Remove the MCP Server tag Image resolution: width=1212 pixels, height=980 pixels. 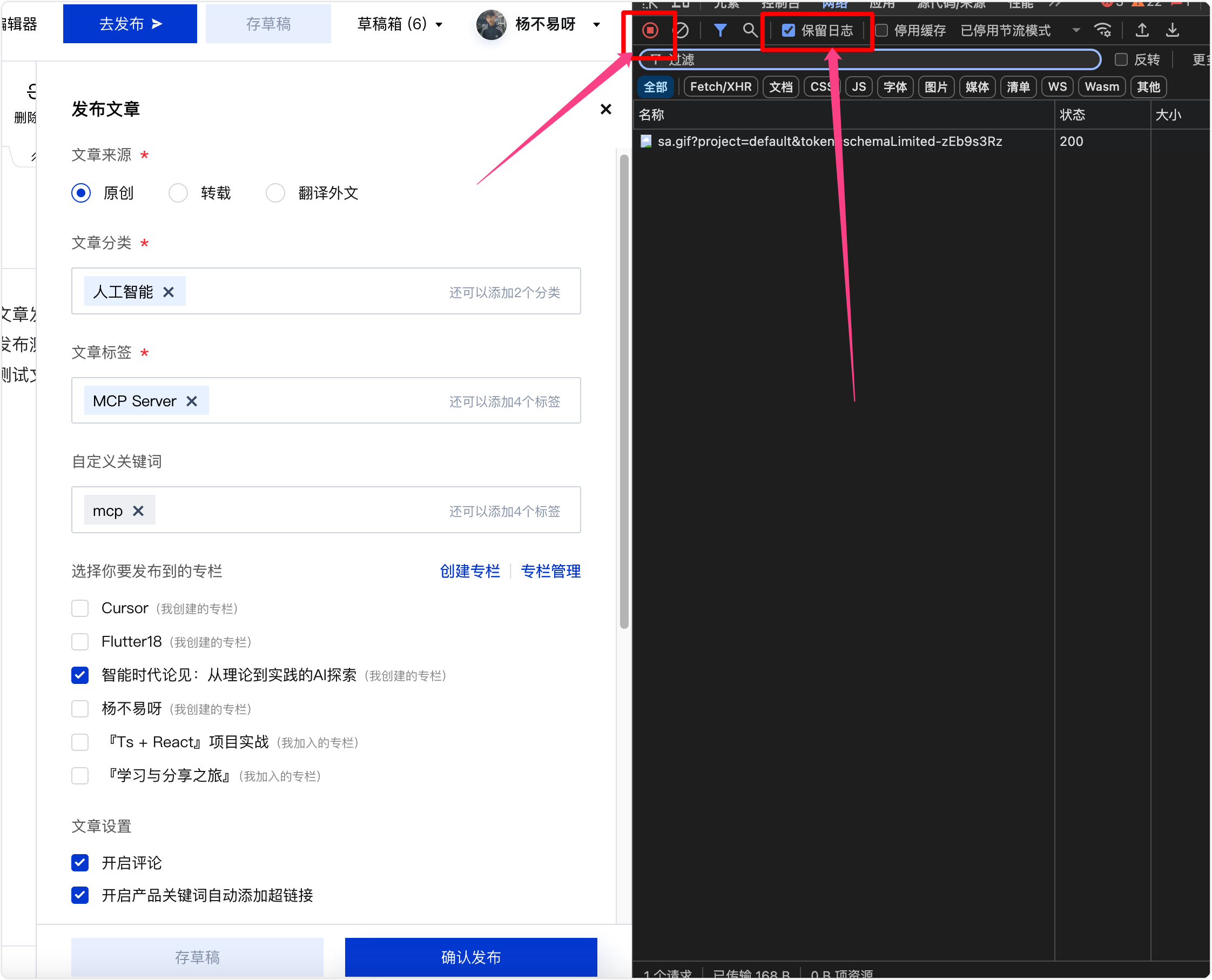[192, 401]
